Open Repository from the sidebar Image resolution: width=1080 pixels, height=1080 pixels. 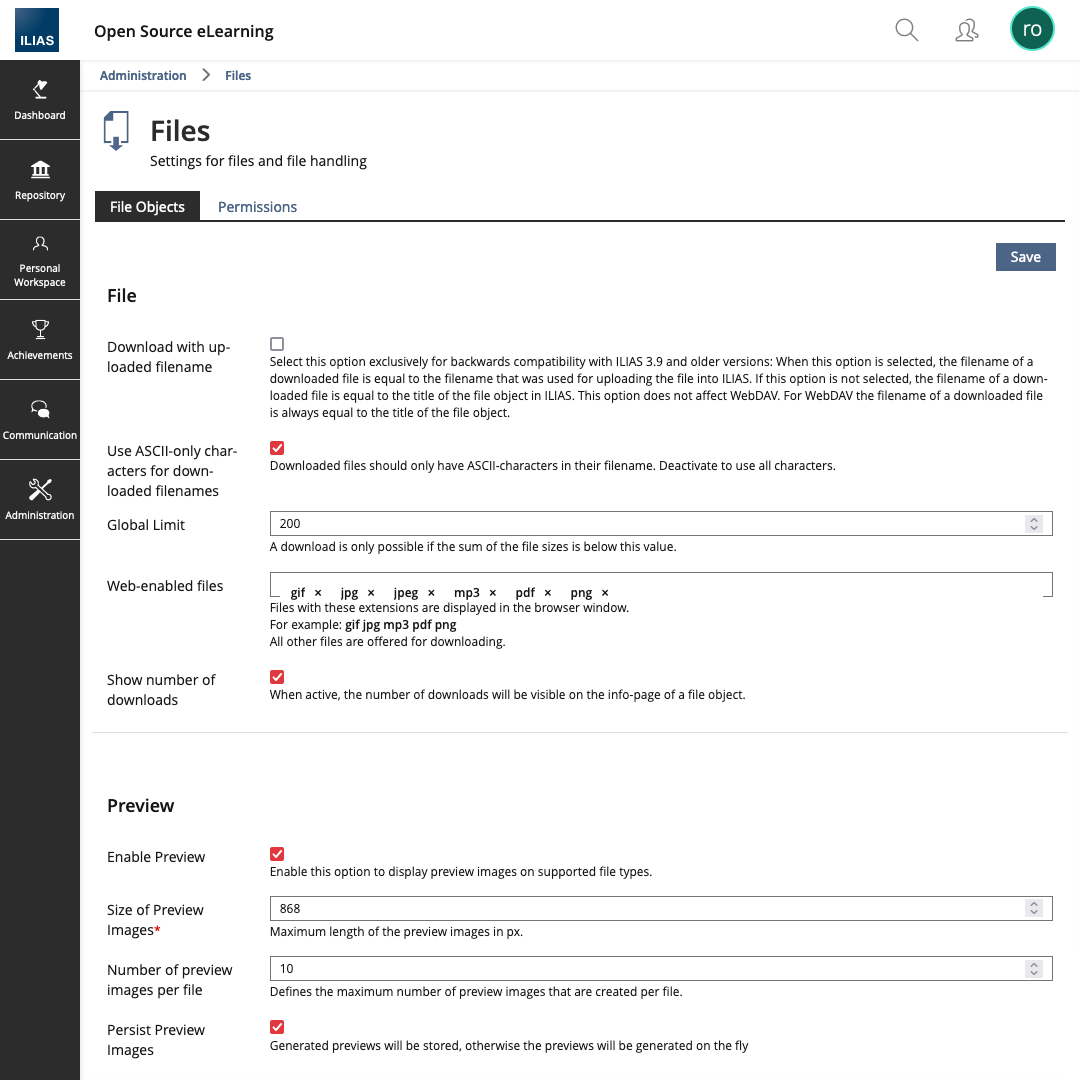click(x=40, y=180)
